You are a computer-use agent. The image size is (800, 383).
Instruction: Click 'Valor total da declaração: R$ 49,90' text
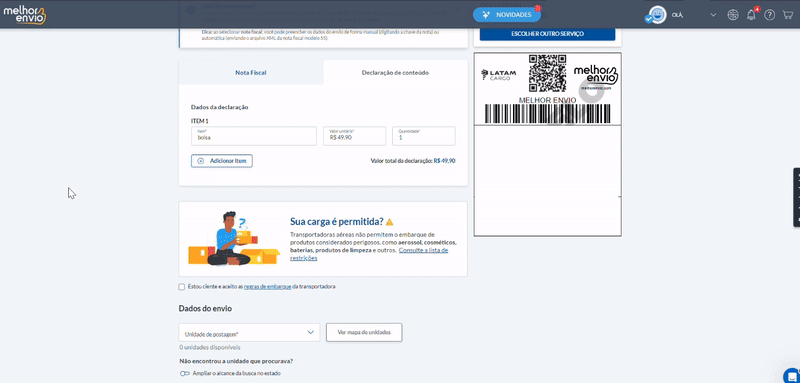(413, 161)
